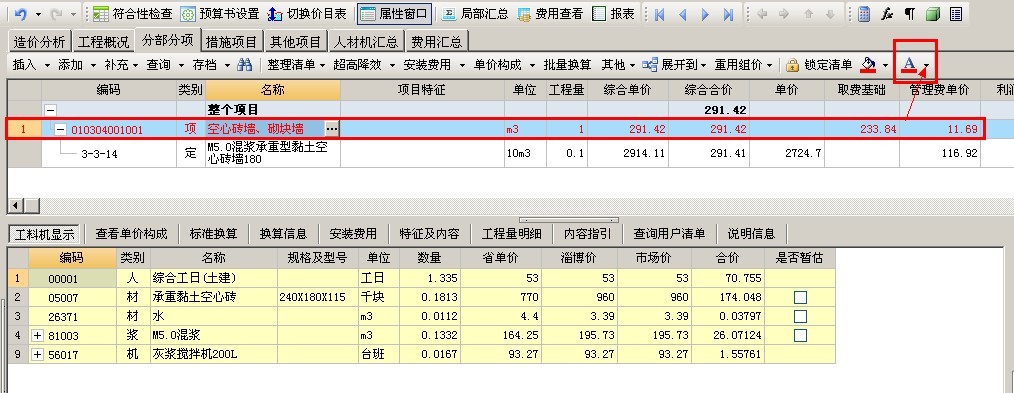Click the list sheet icon beside green box

click(956, 14)
